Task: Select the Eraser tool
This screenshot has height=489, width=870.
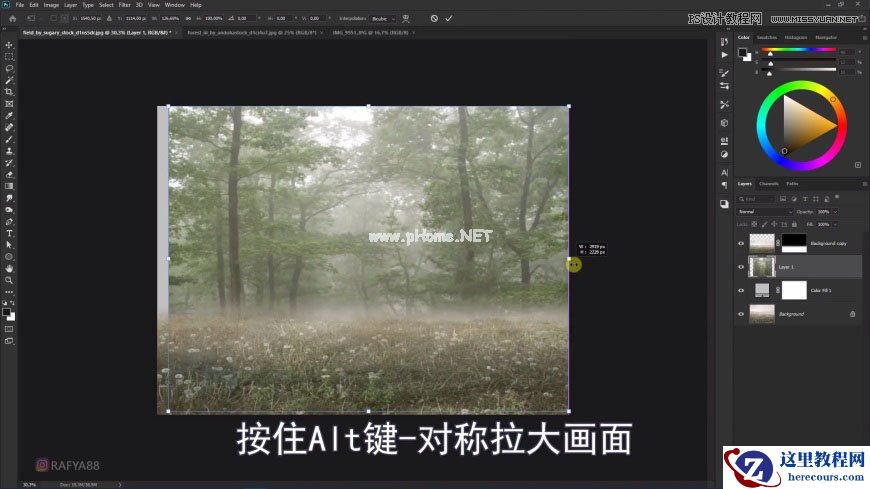Action: click(x=9, y=174)
